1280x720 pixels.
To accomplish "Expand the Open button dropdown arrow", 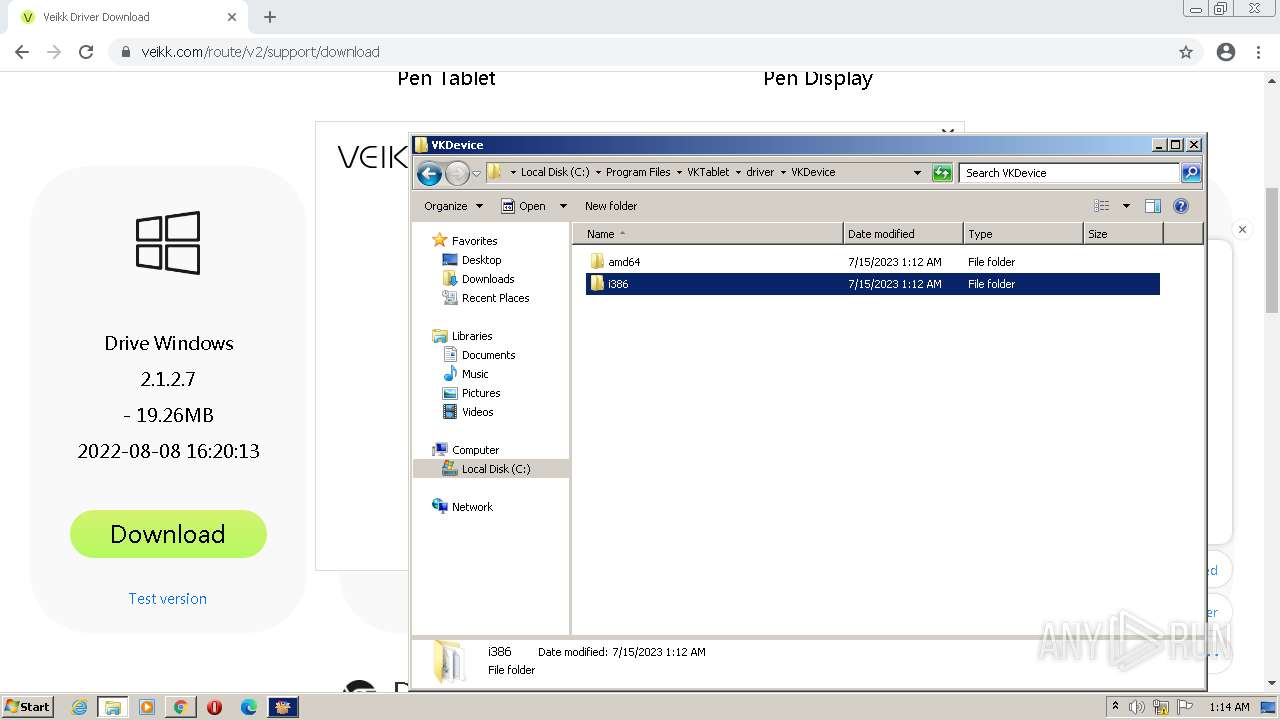I will [x=563, y=206].
